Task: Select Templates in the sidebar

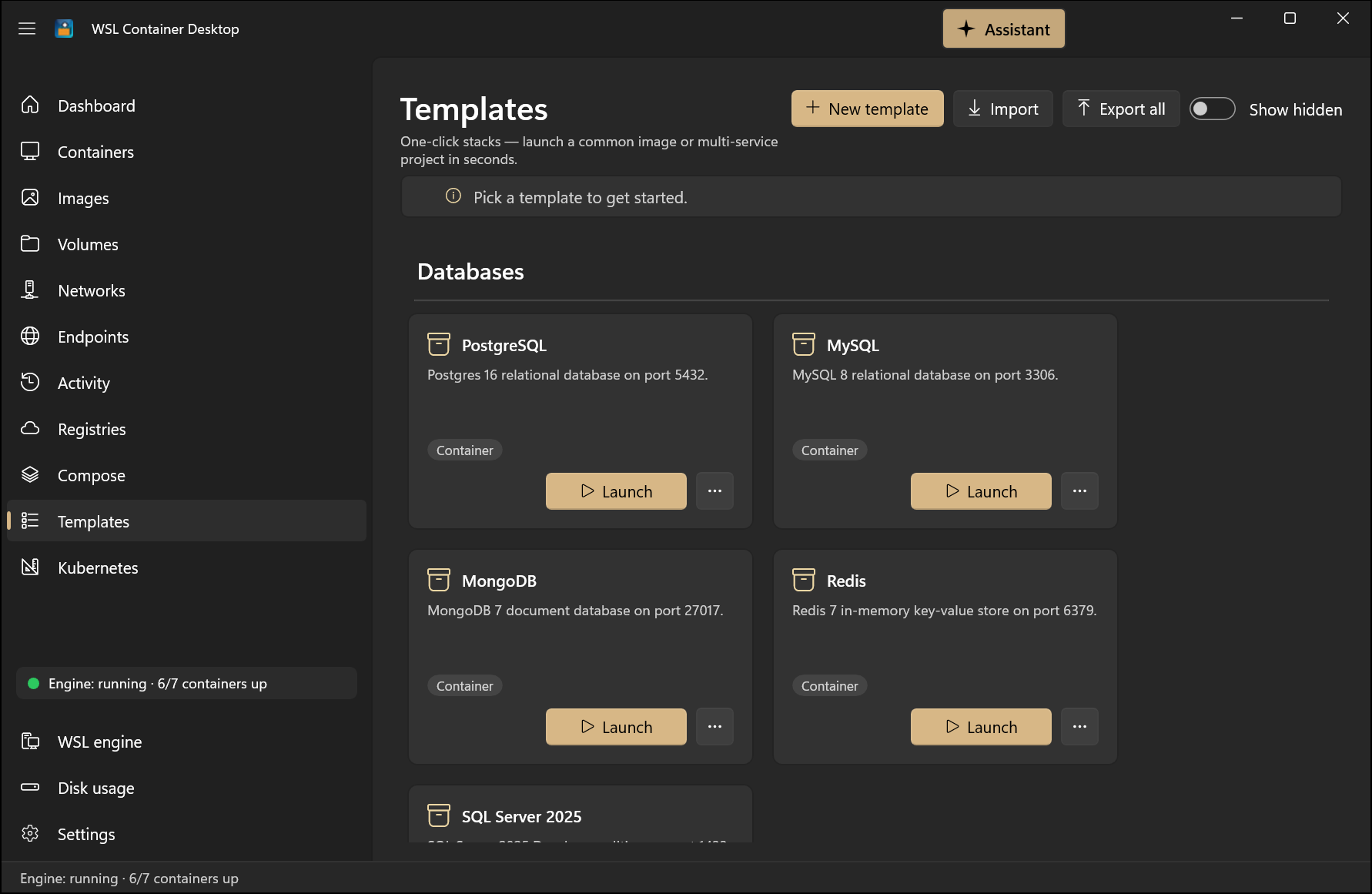Action: (x=186, y=521)
